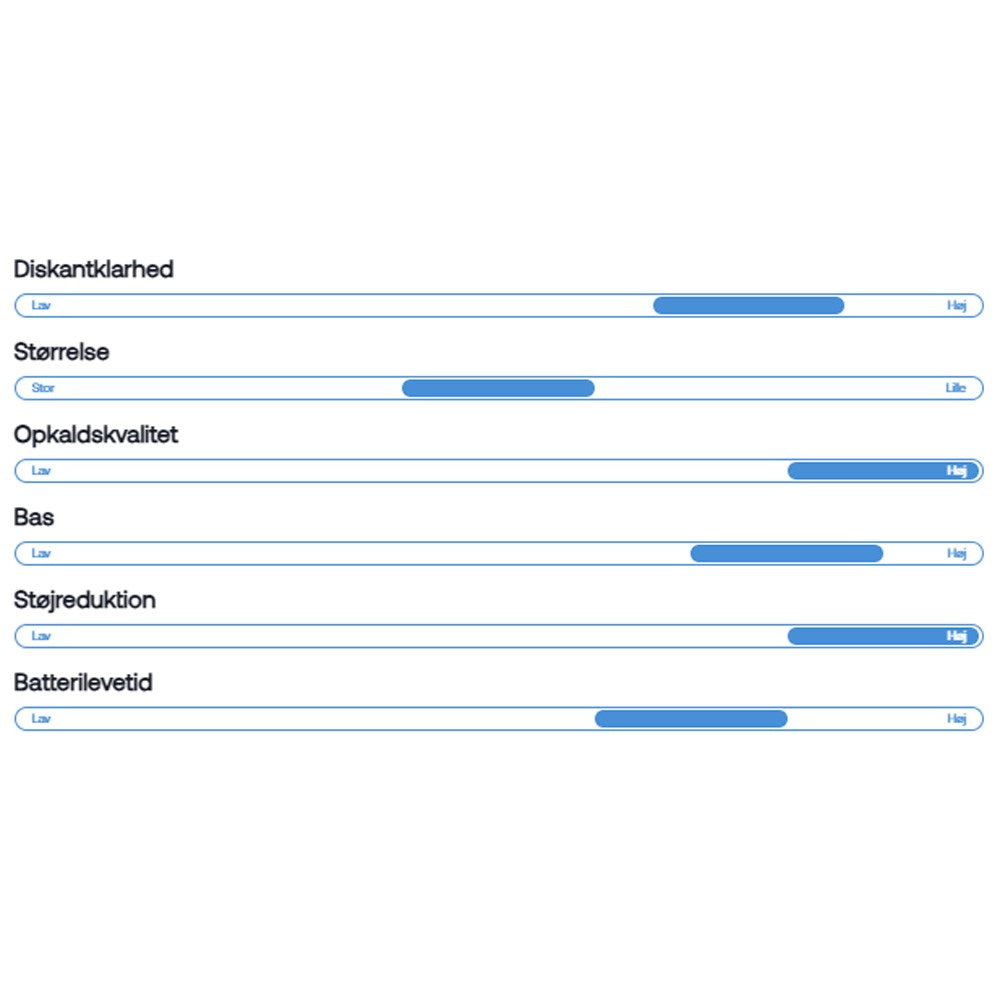Click the Bas slider's blue indicator
The height and width of the screenshot is (1000, 1000).
(786, 553)
